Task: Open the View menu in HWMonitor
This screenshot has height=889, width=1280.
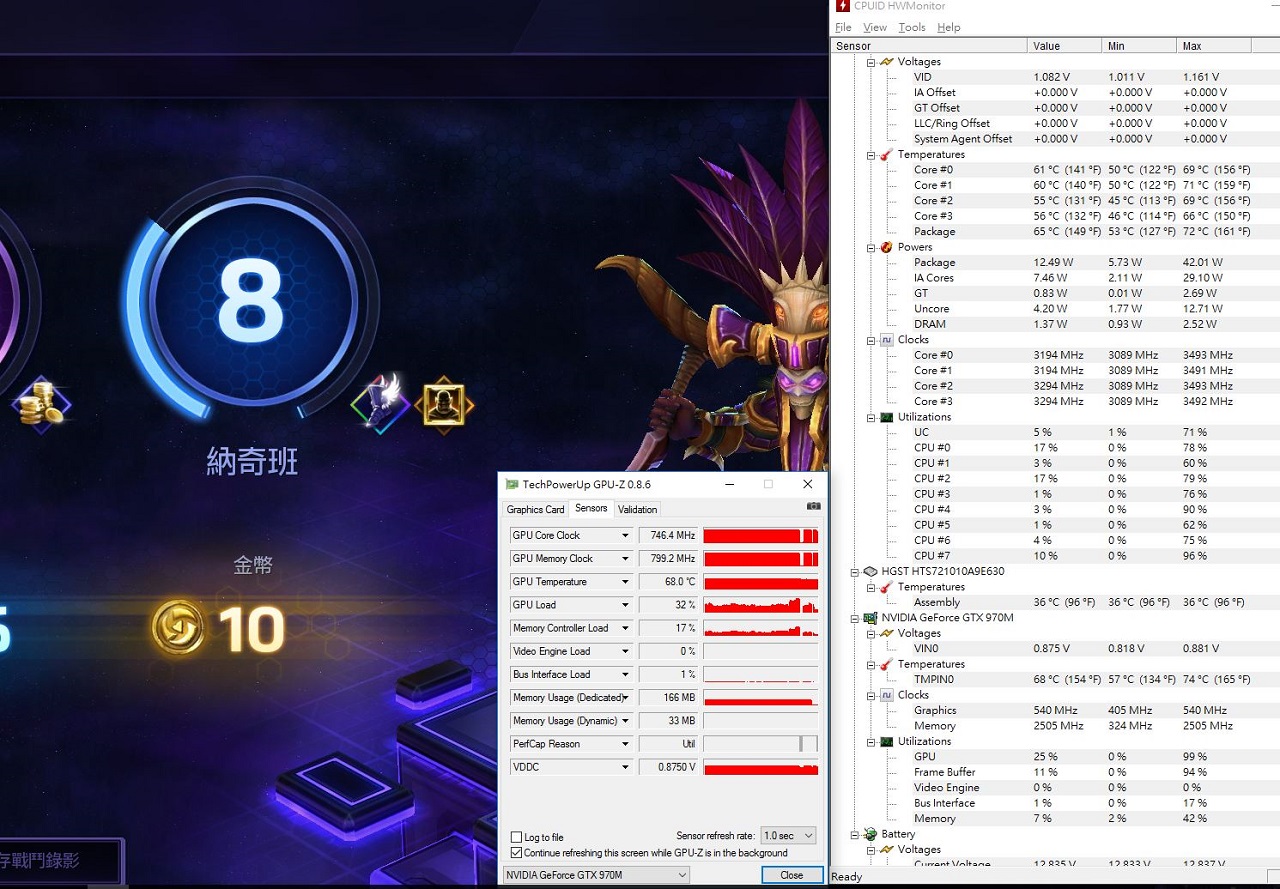Action: (875, 27)
